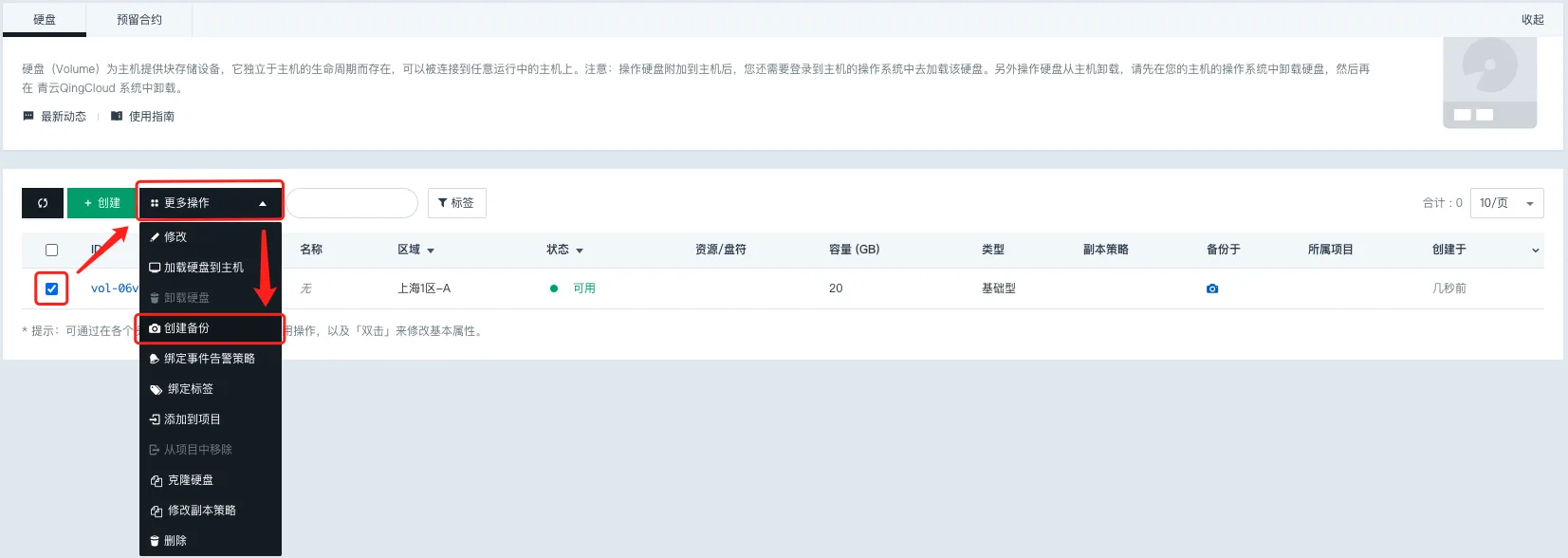
Task: Open the 10/页 page size dropdown
Action: point(1506,203)
